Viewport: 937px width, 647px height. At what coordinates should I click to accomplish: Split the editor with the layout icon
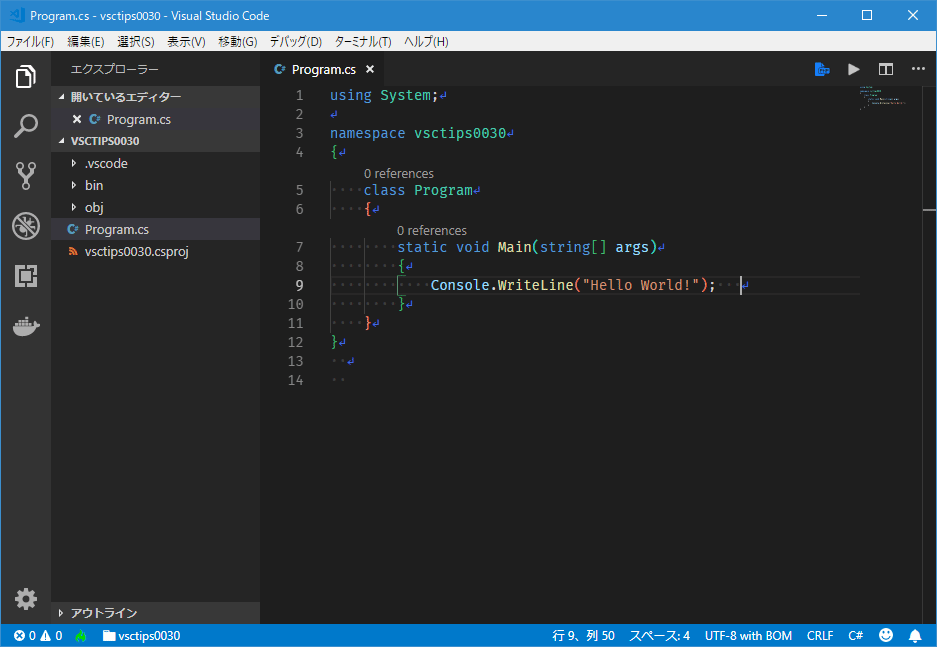[885, 69]
